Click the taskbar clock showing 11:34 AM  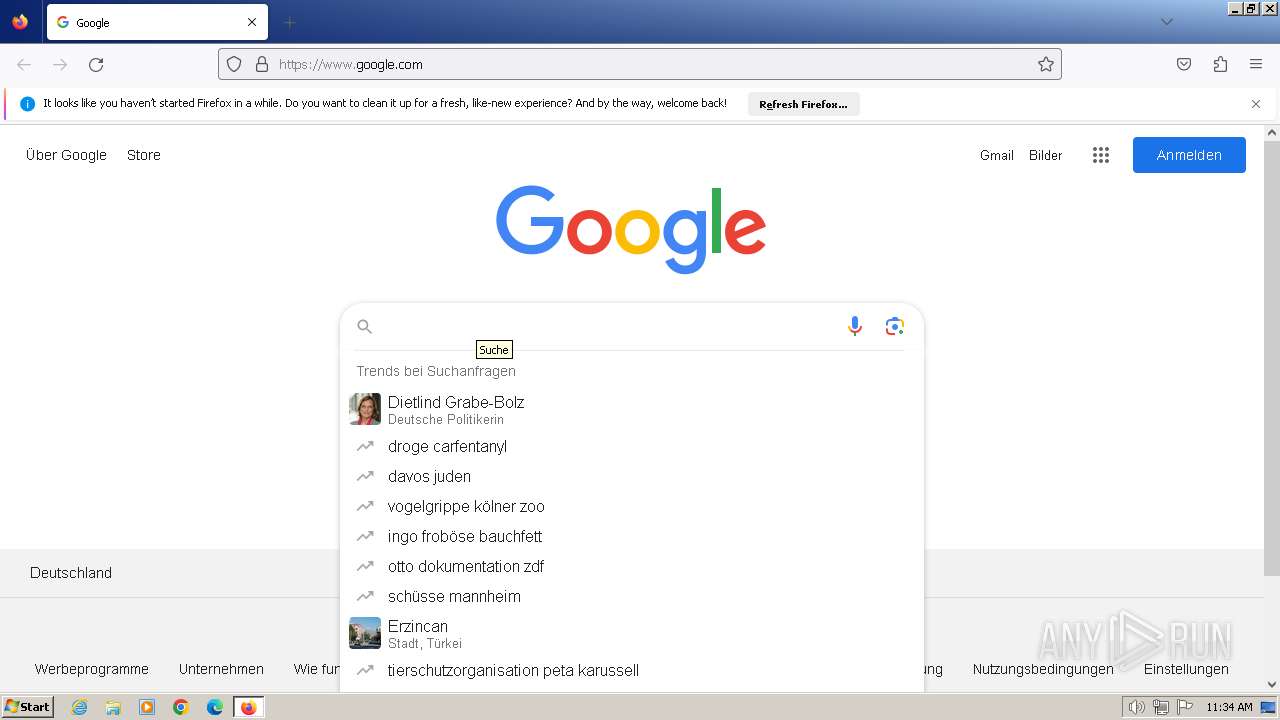click(x=1229, y=707)
